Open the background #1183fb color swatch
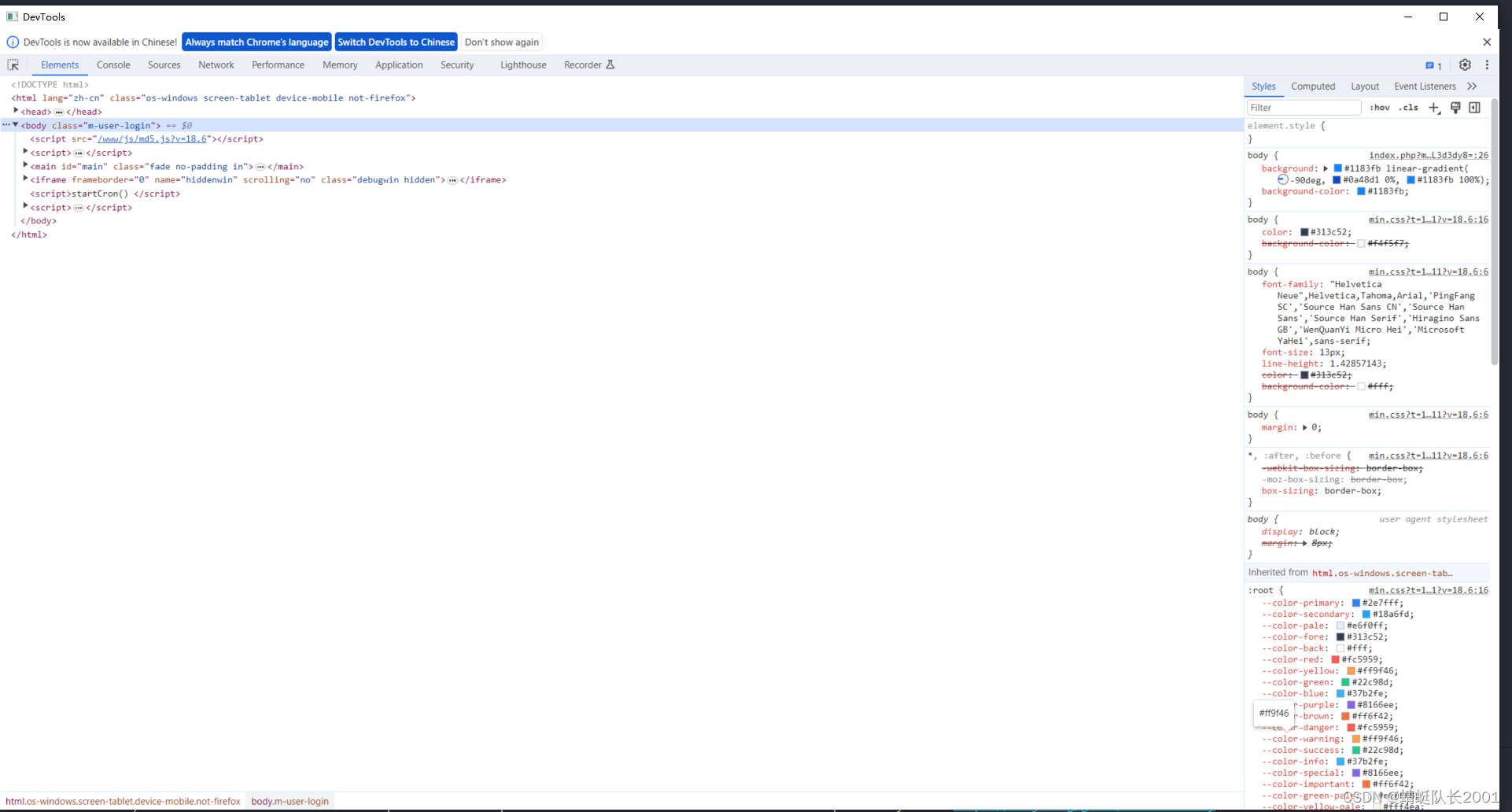This screenshot has height=812, width=1512. tap(1337, 168)
